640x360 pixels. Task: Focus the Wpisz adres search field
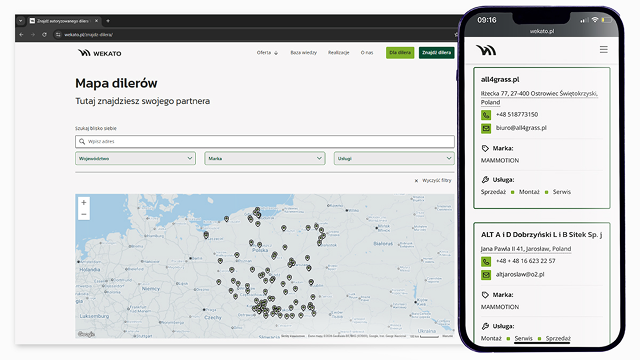(x=264, y=141)
